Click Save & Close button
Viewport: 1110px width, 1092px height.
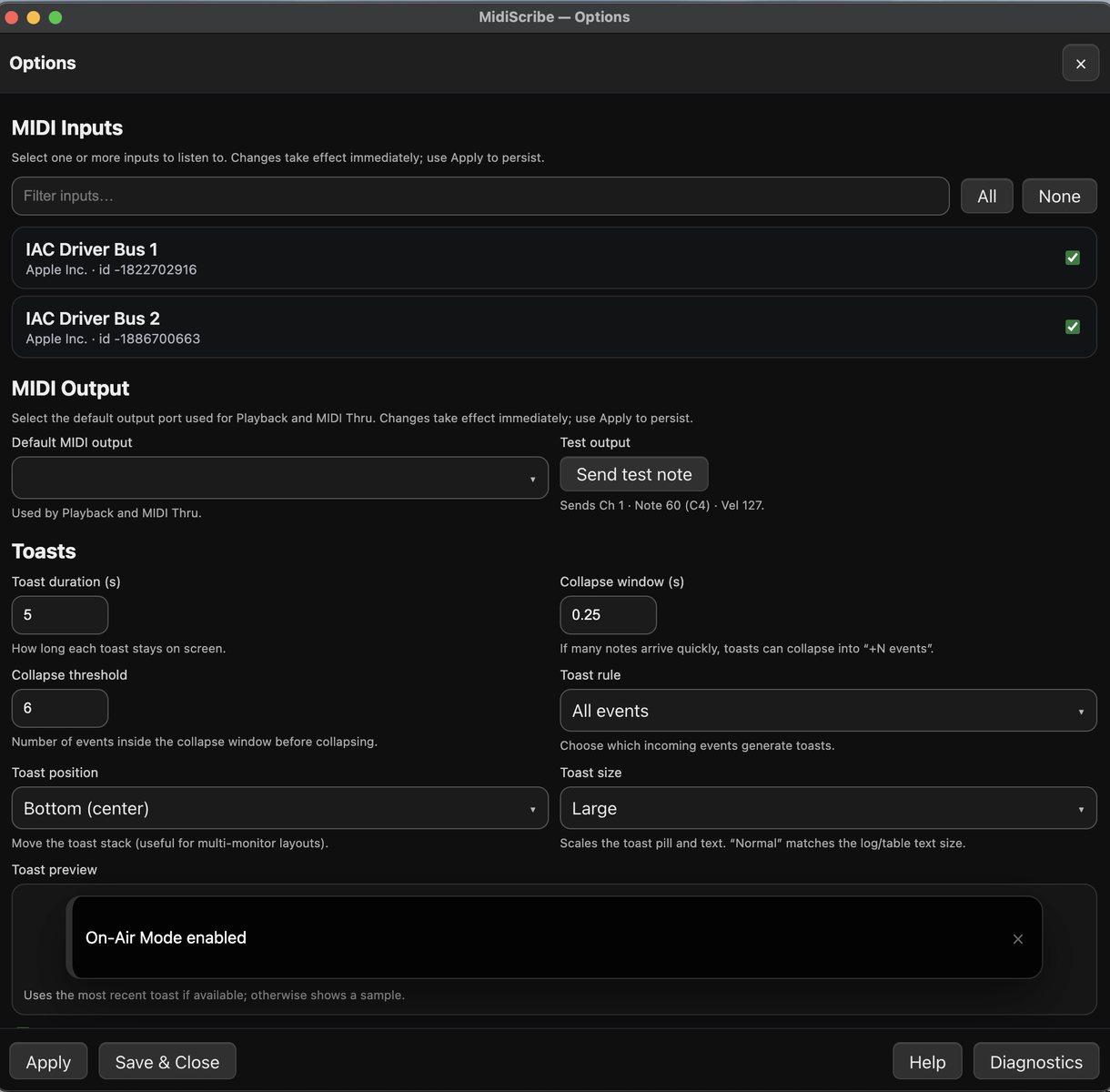167,1061
